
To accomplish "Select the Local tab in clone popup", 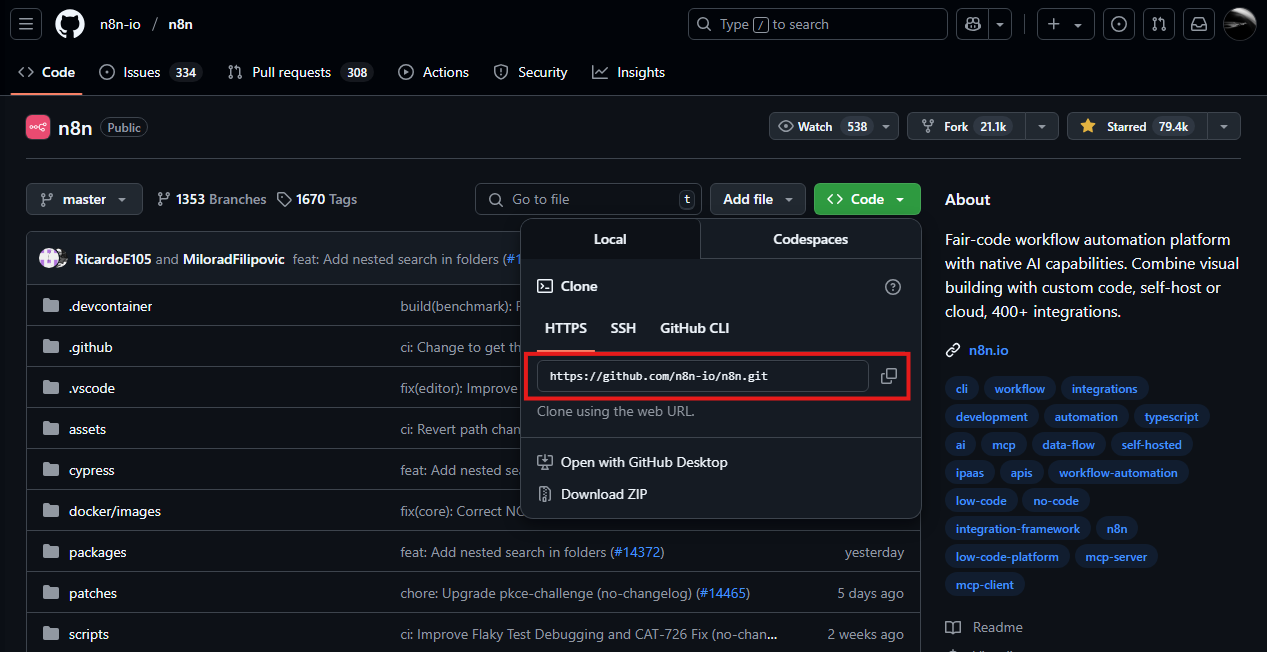I will 610,239.
